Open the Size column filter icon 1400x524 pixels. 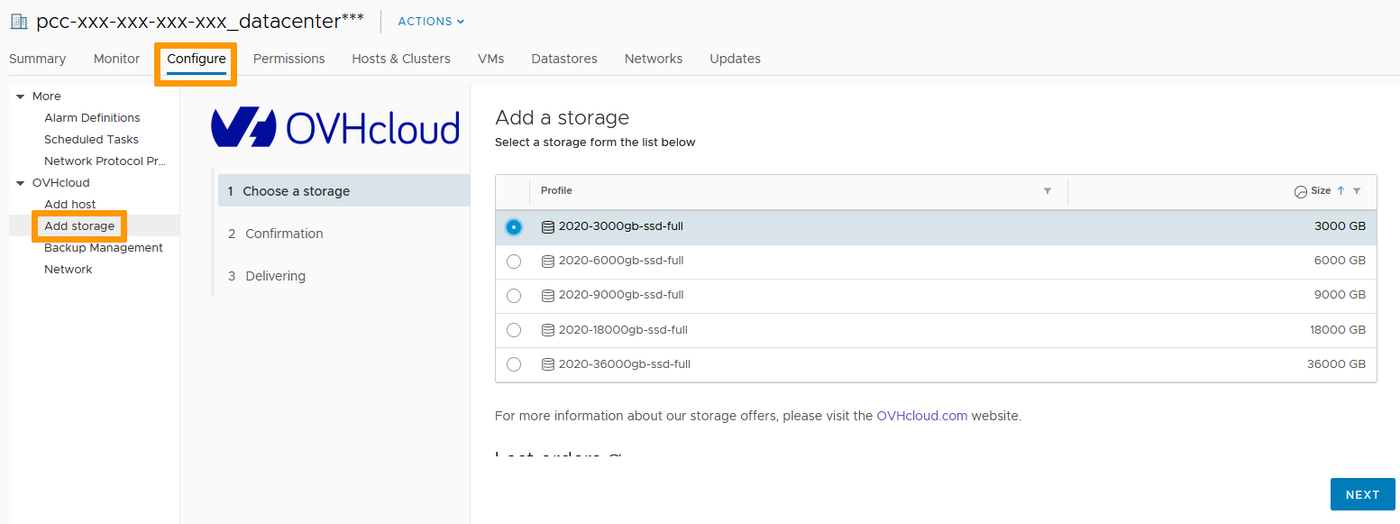pyautogui.click(x=1357, y=191)
